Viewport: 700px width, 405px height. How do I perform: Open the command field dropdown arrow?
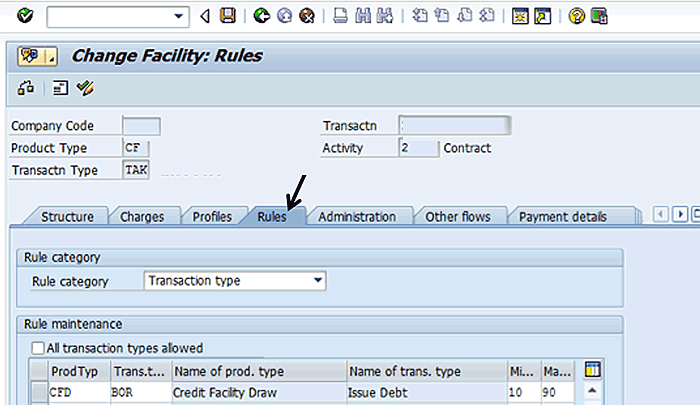(180, 16)
